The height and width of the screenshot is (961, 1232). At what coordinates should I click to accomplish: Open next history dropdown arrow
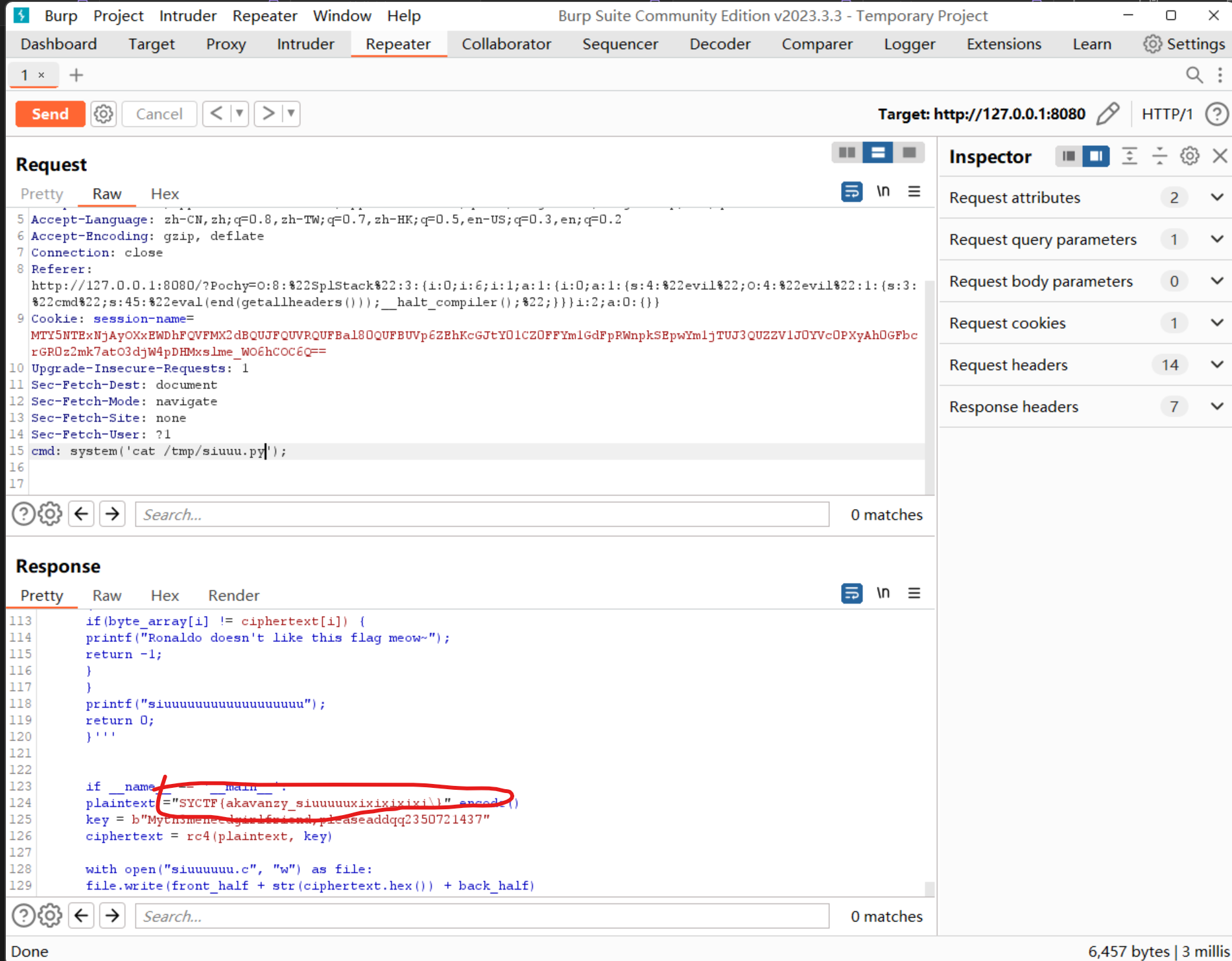(291, 114)
